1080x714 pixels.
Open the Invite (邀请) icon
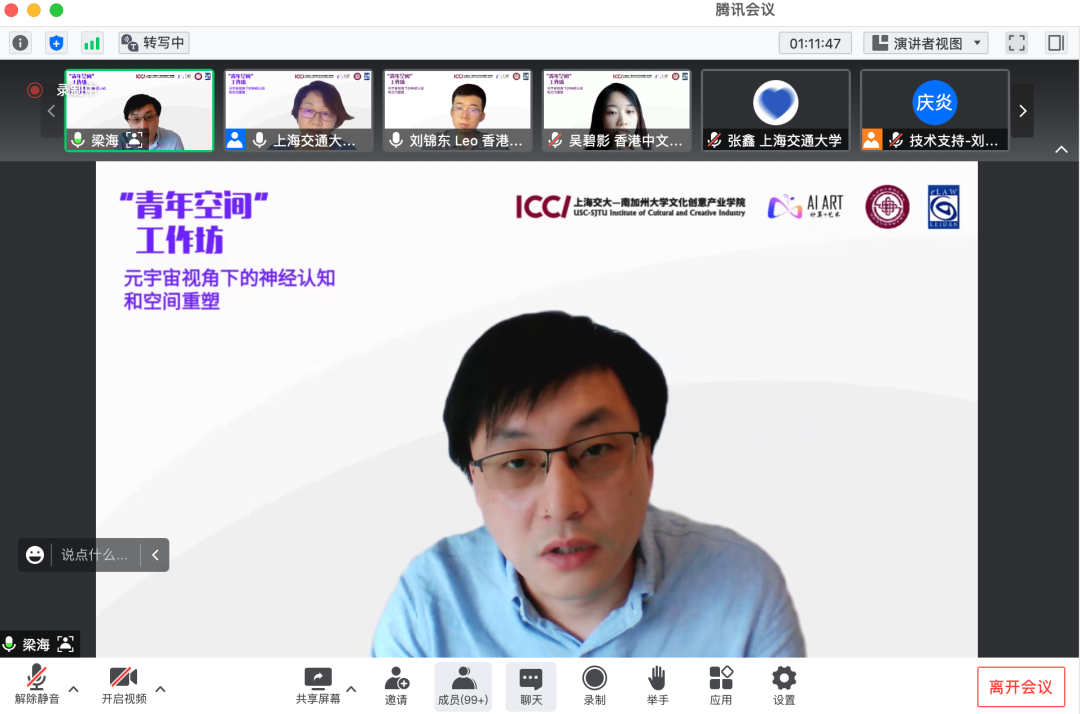click(x=396, y=685)
